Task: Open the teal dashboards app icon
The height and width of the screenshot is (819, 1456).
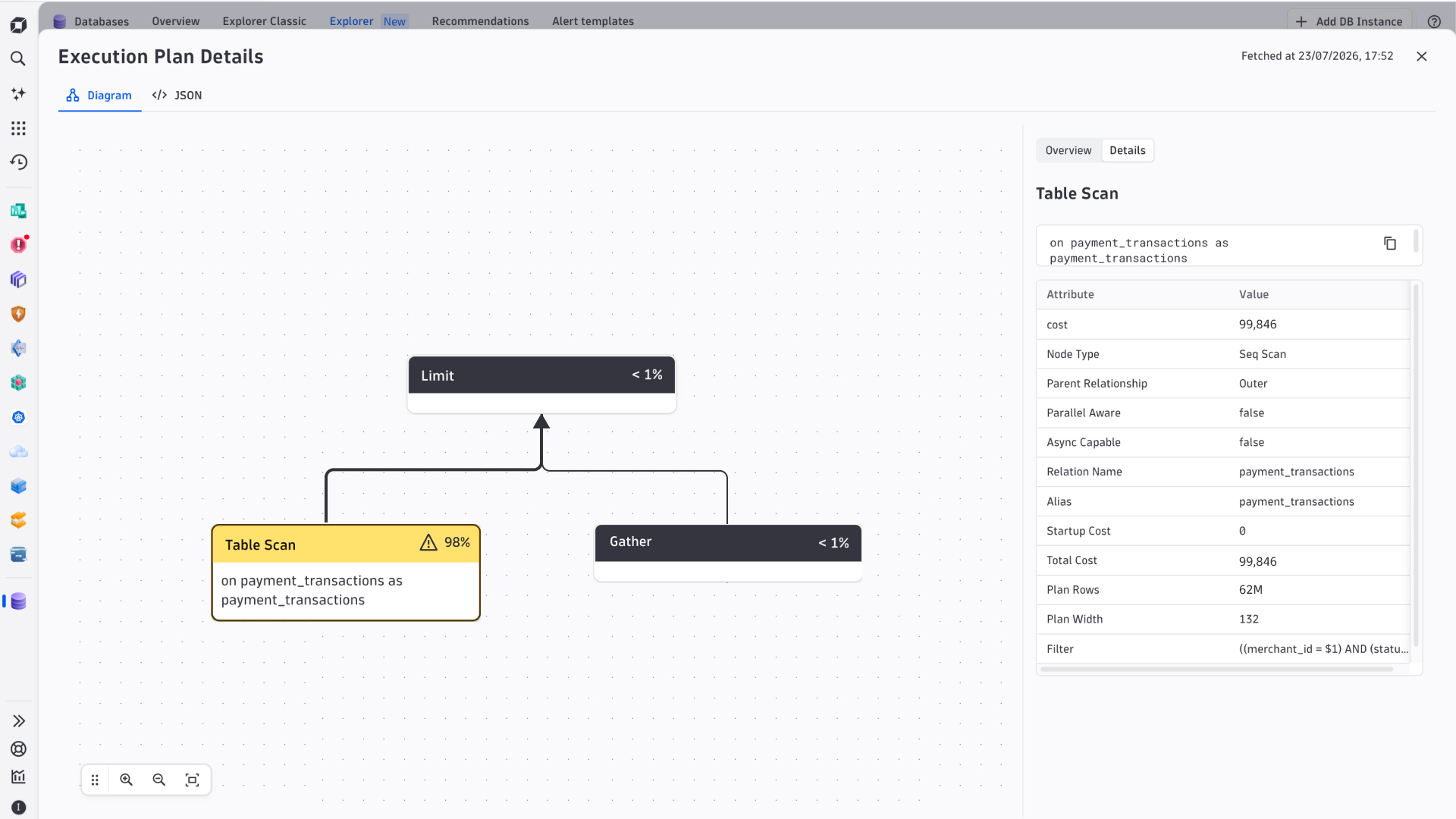Action: (18, 211)
